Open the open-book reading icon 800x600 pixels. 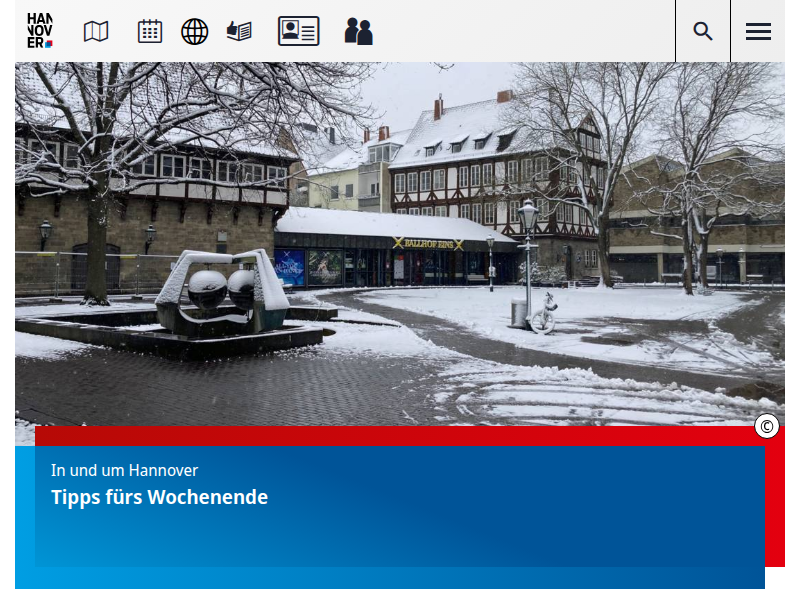[x=239, y=31]
